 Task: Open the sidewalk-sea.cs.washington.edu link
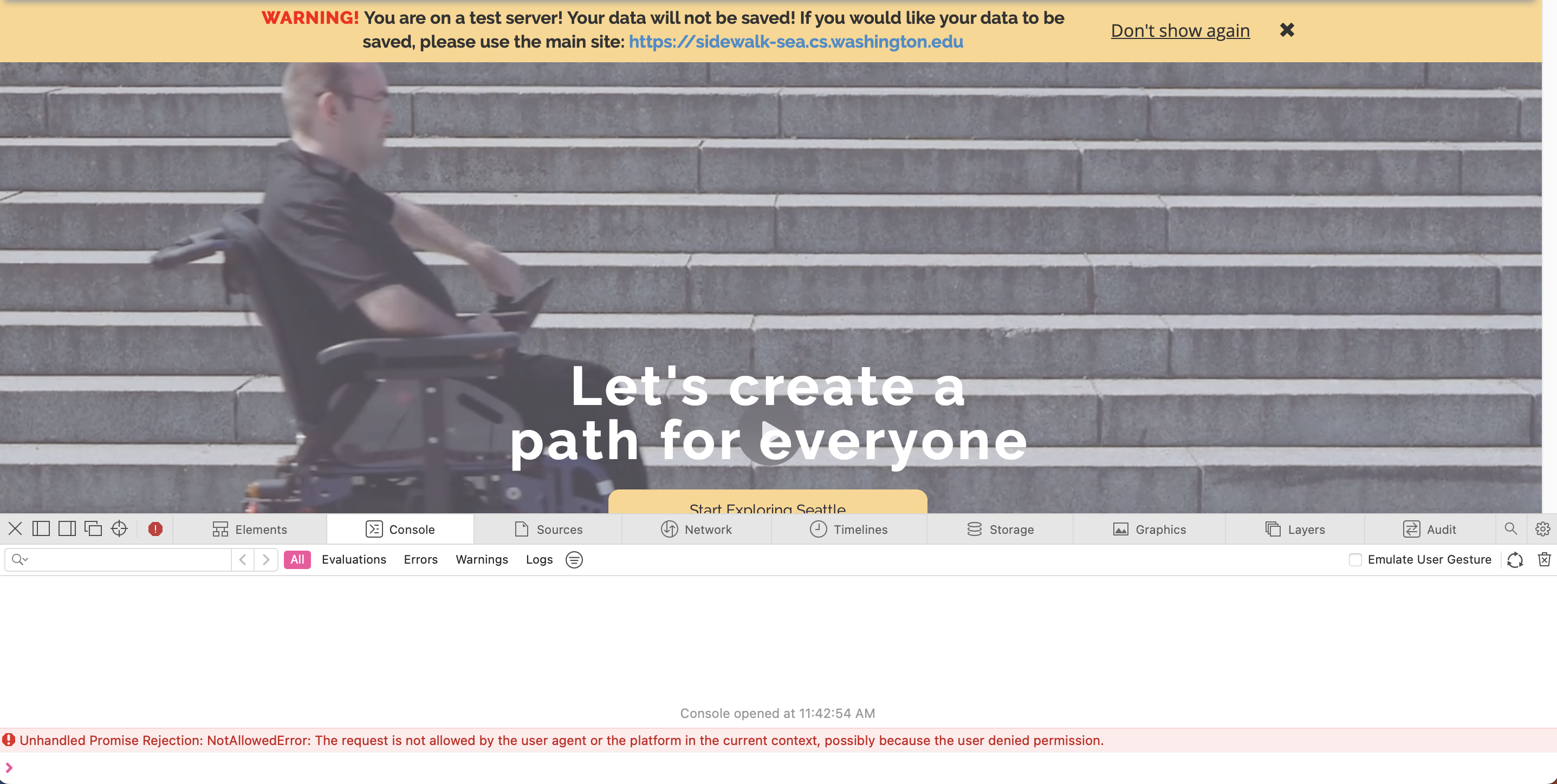click(795, 42)
